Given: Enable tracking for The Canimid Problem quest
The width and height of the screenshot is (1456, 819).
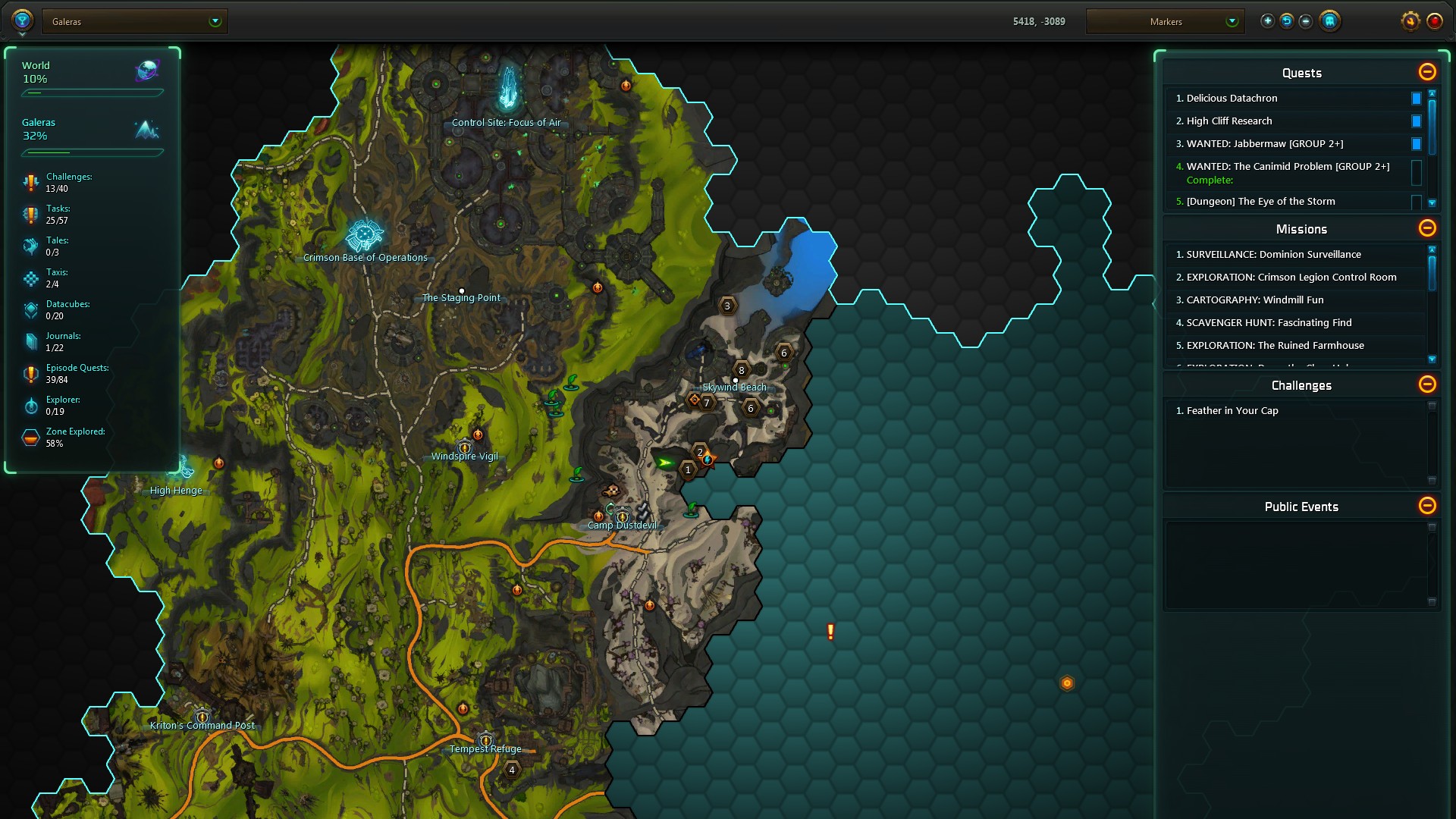Looking at the screenshot, I should [x=1416, y=173].
